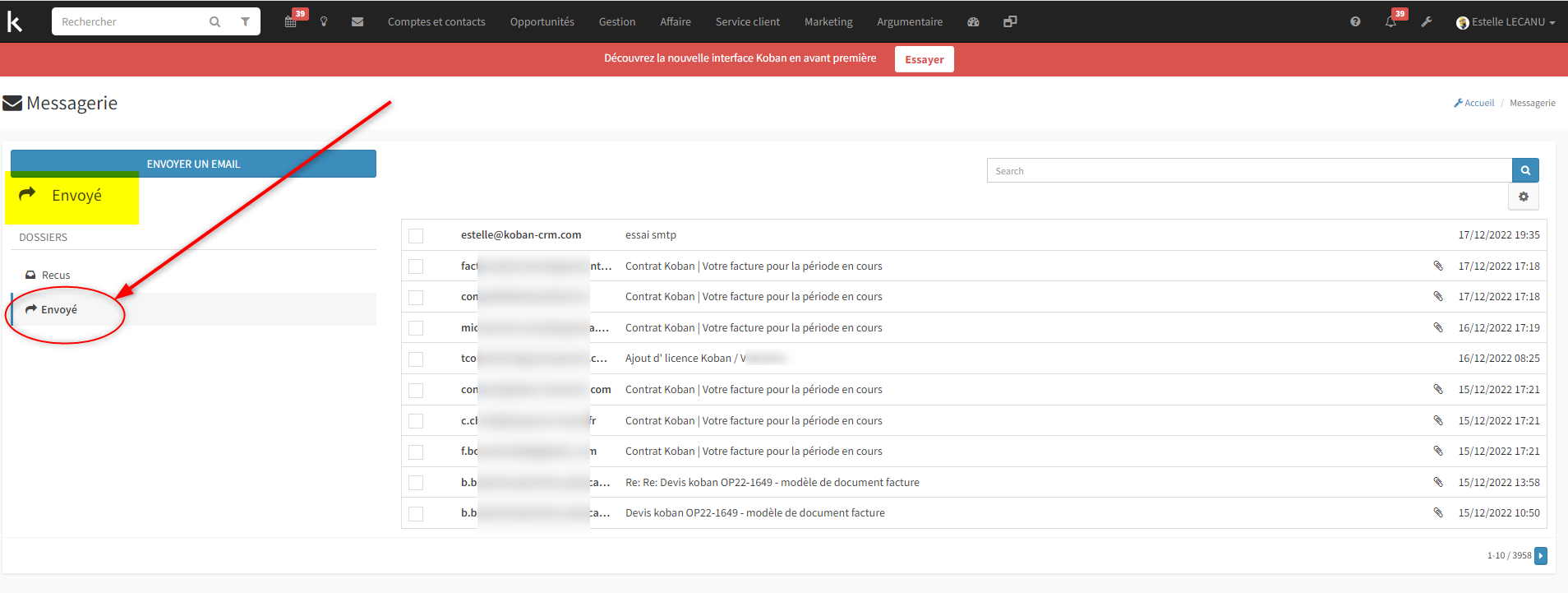
Task: Tick checkbox for Re: Re: Devis koban email
Action: (x=416, y=483)
